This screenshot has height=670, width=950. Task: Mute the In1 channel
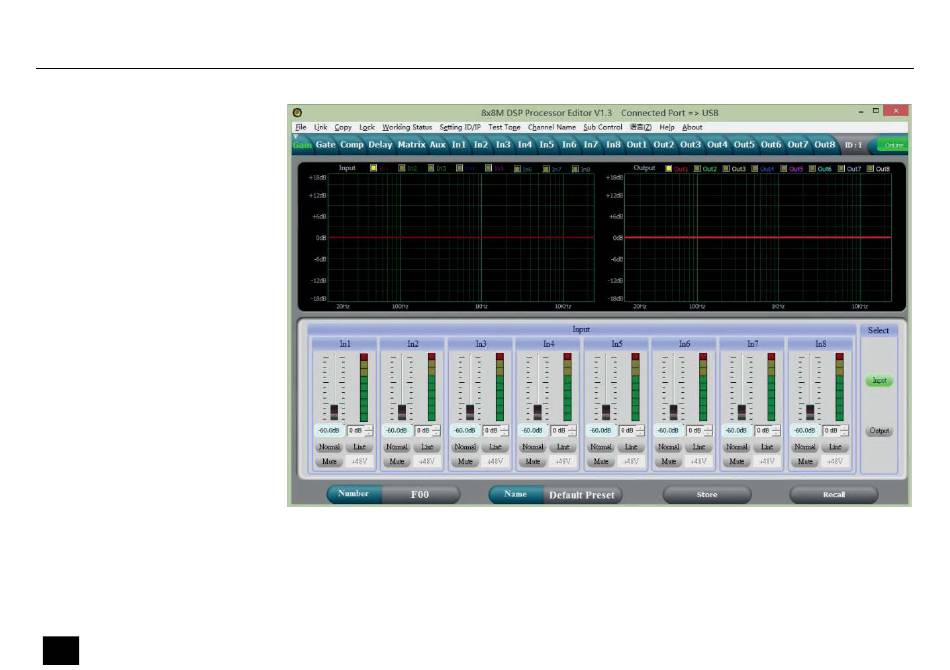click(329, 462)
